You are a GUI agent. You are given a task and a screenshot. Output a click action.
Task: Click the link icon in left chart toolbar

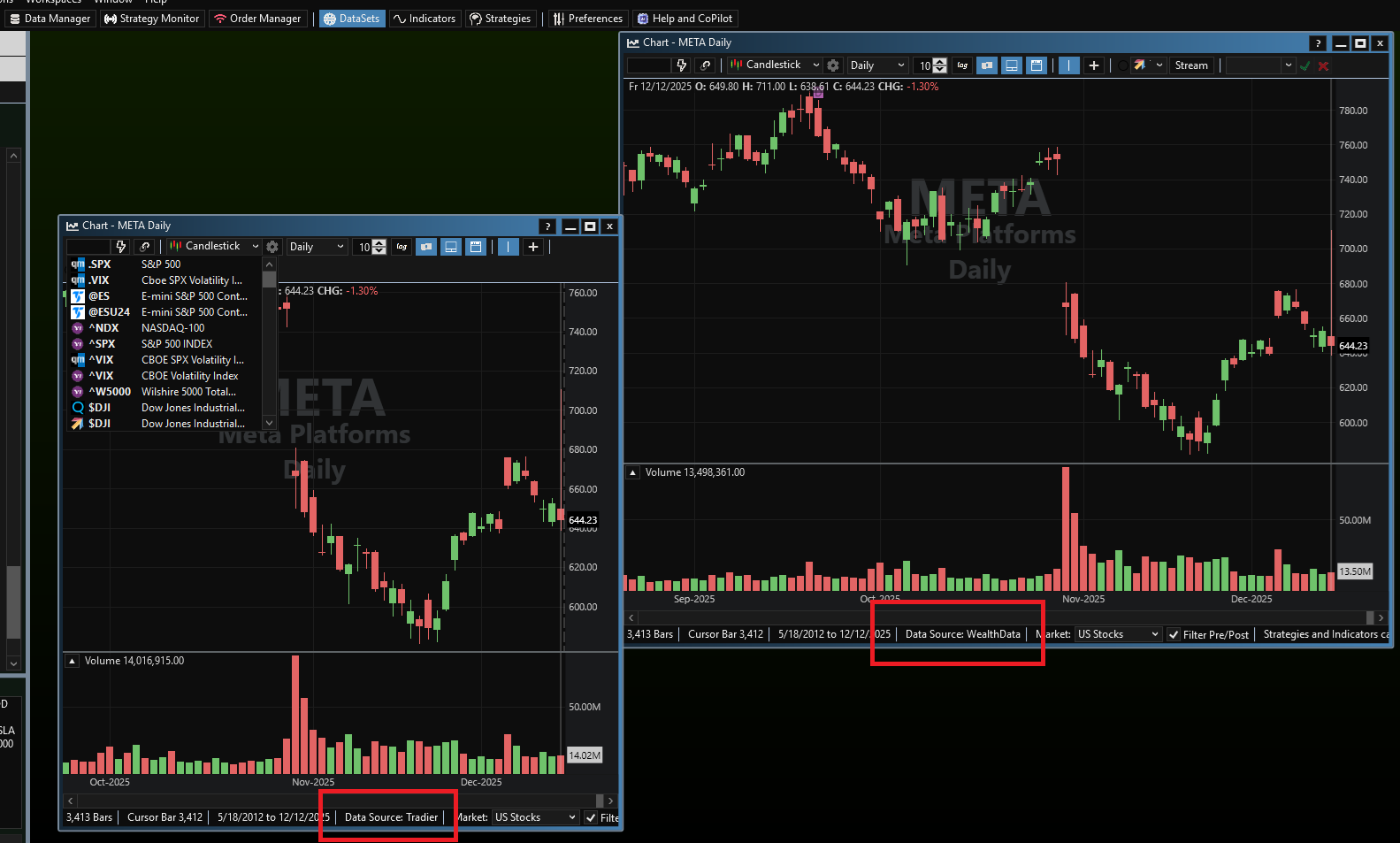tap(145, 247)
